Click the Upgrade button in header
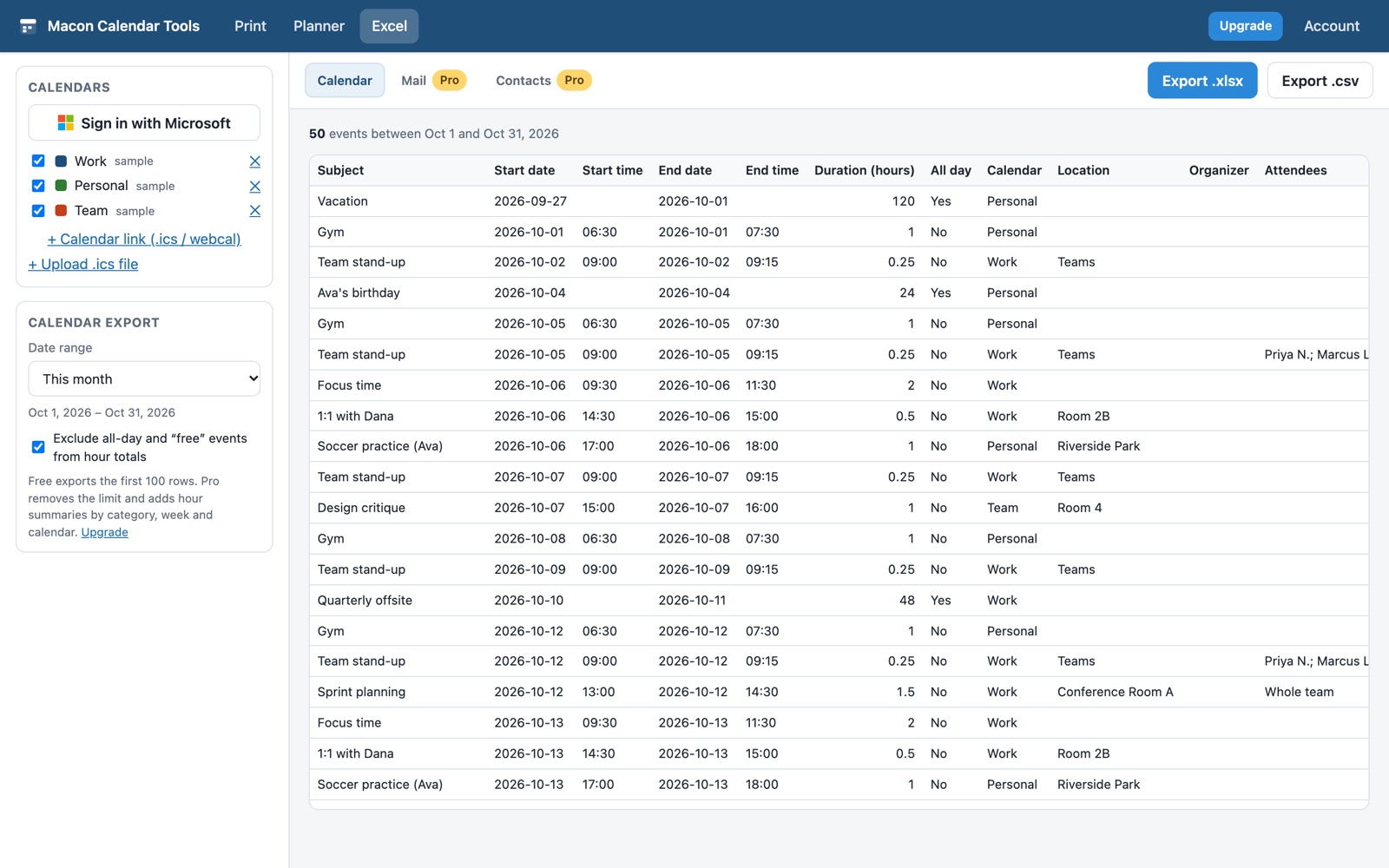Viewport: 1389px width, 868px height. tap(1245, 26)
